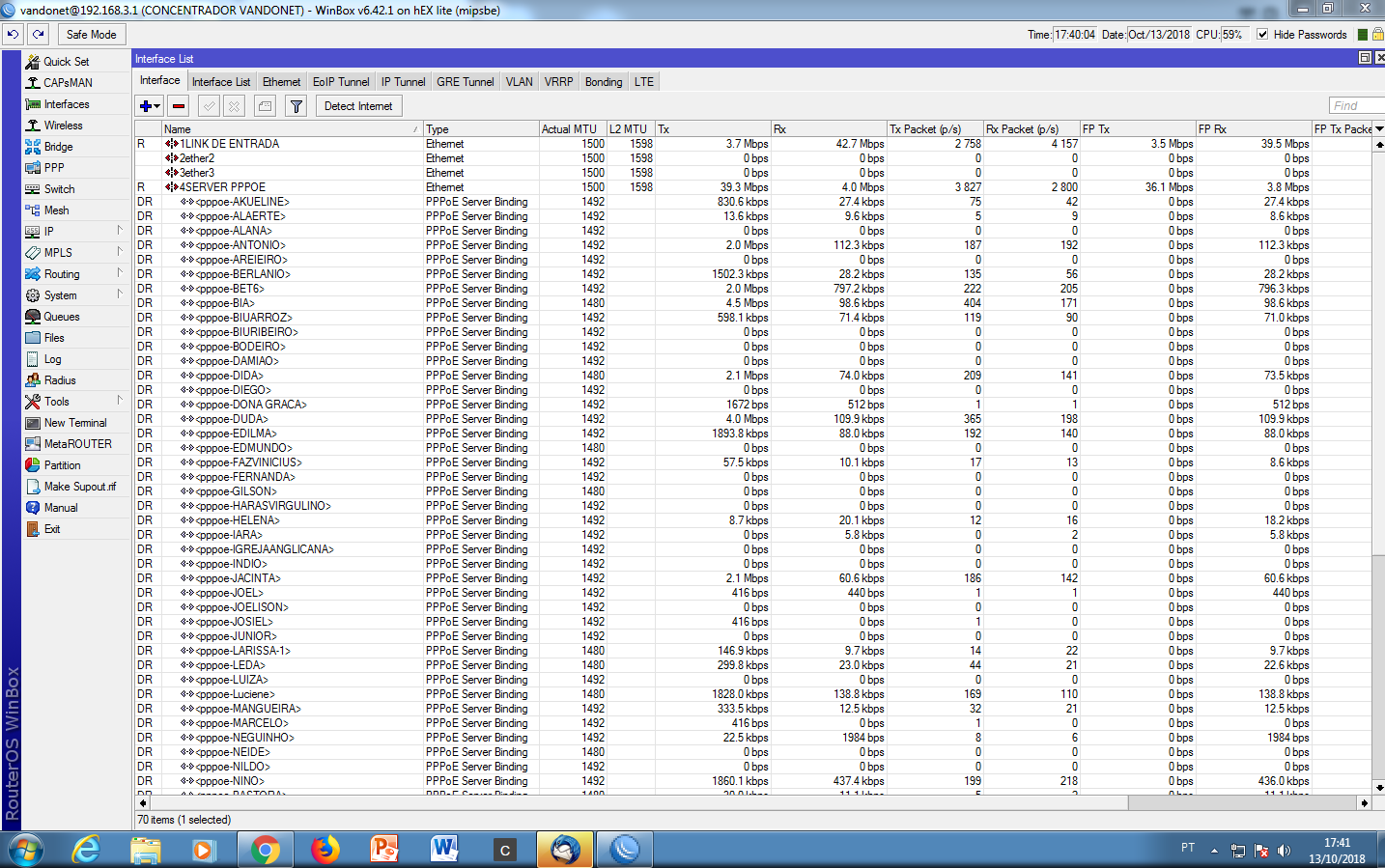The height and width of the screenshot is (868, 1385).
Task: Open the blue plus add dropdown
Action: (x=150, y=106)
